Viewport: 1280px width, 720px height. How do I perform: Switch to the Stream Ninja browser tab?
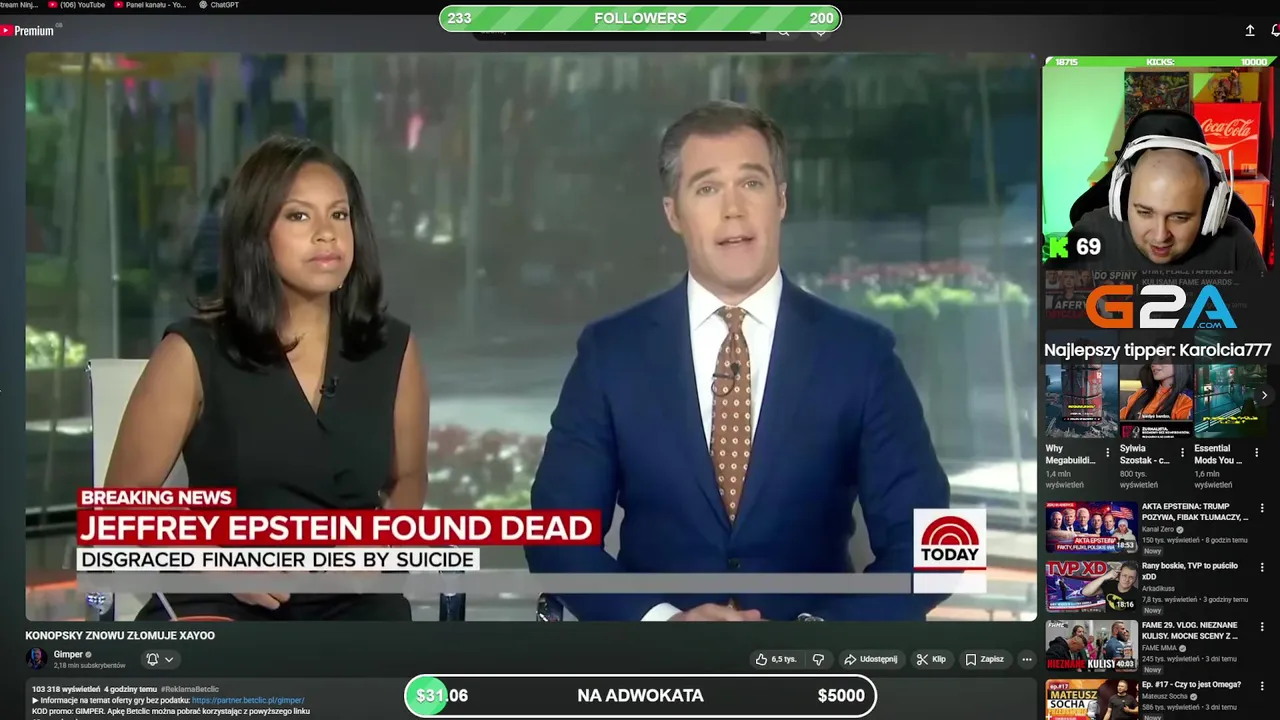[18, 5]
